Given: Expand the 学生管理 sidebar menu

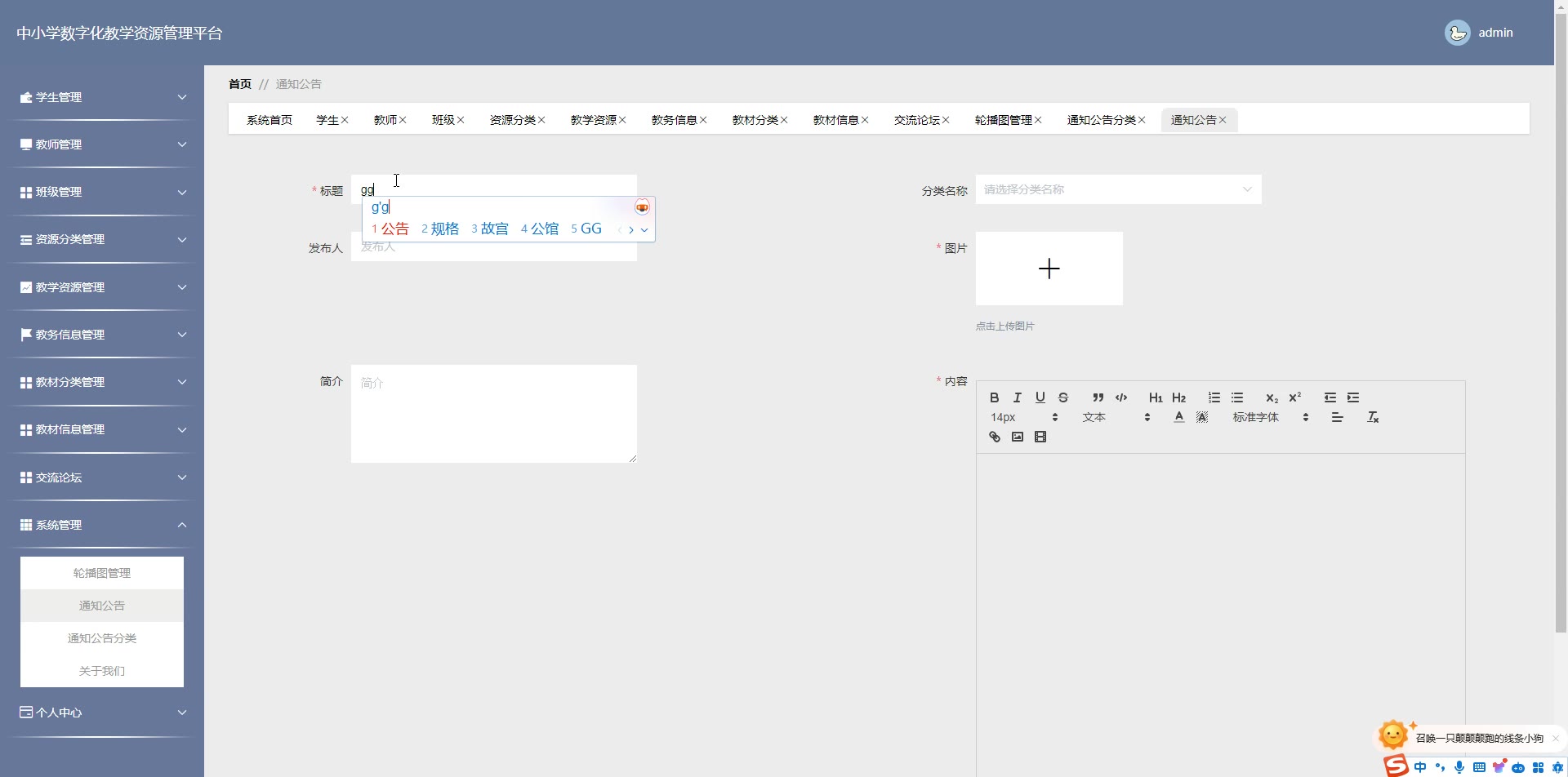Looking at the screenshot, I should tap(102, 97).
